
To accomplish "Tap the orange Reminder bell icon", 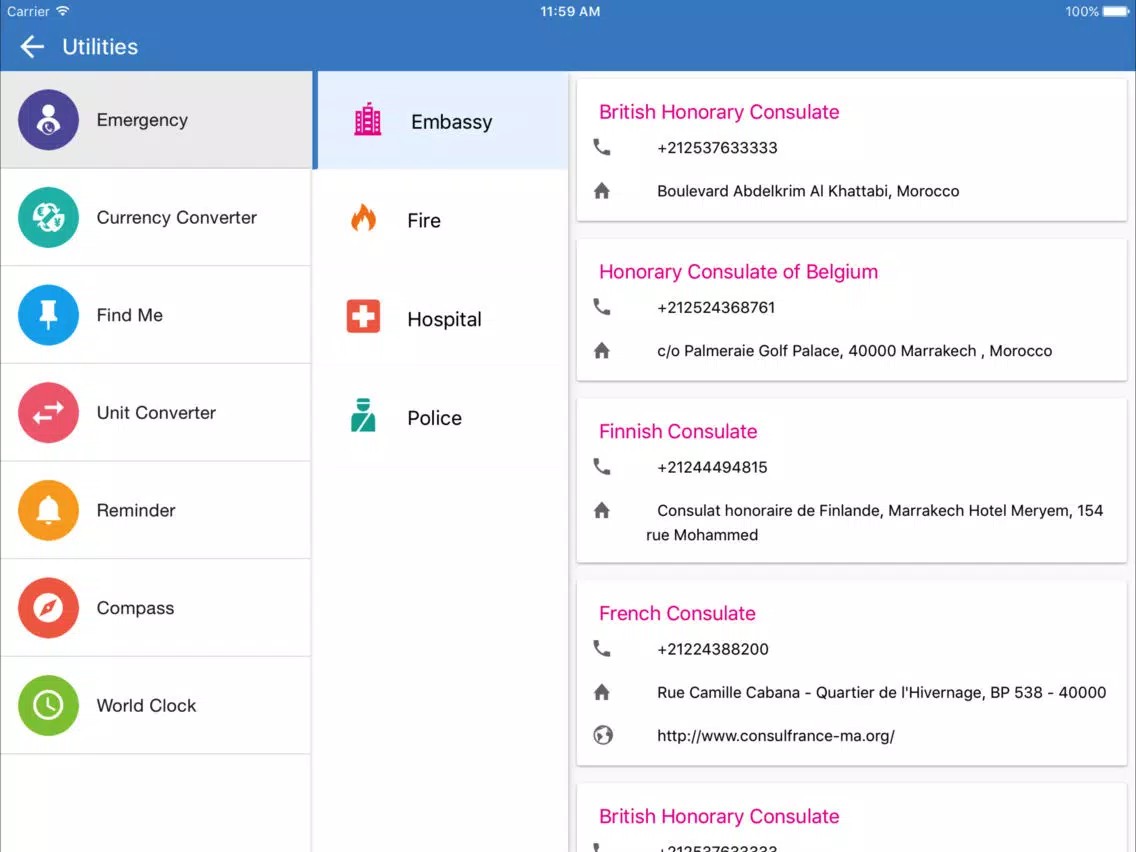I will tap(49, 510).
